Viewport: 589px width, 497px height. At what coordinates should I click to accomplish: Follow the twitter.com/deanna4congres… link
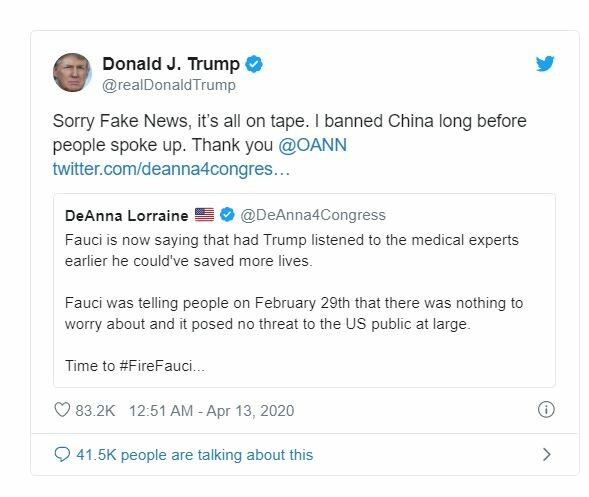[x=171, y=169]
